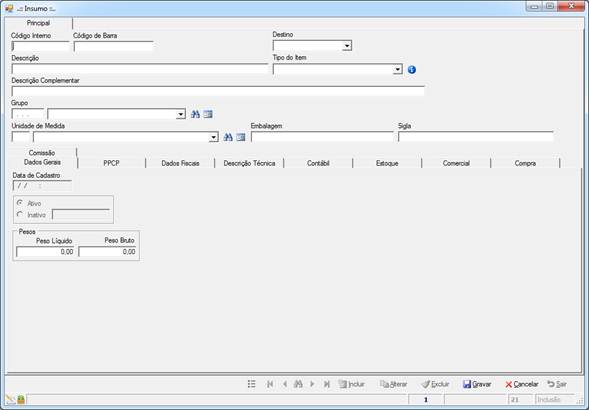This screenshot has width=589, height=410.
Task: Click the Insumo window app icon
Action: 9,8
